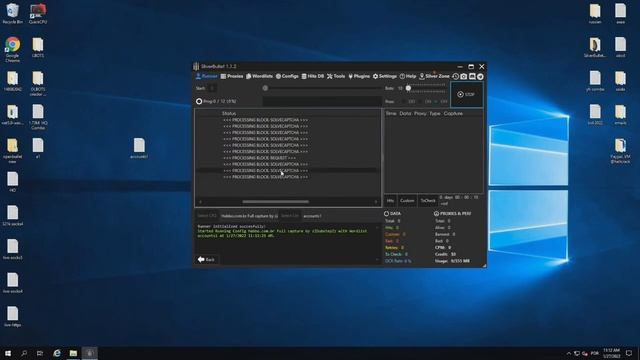Open the notification center icon

click(x=629, y=353)
